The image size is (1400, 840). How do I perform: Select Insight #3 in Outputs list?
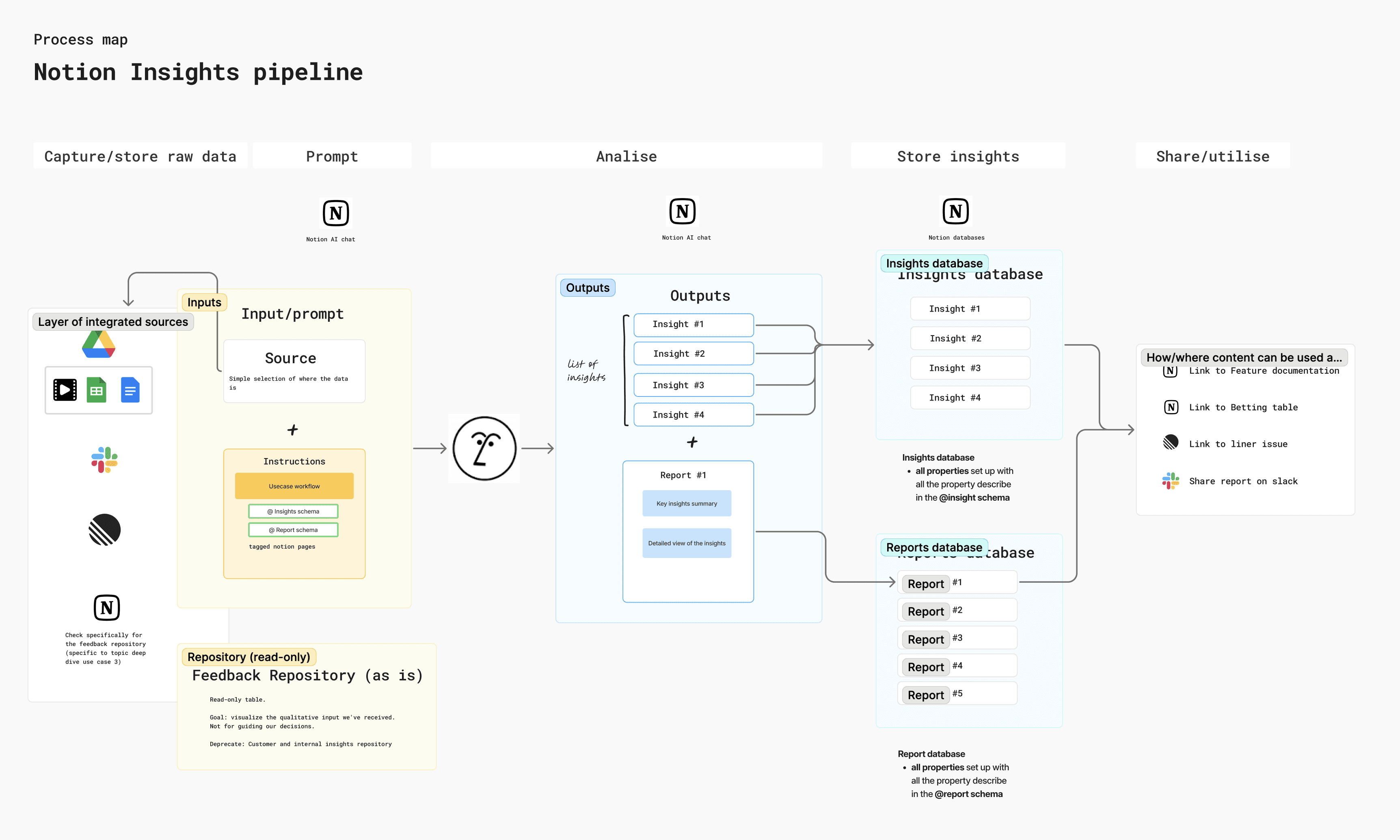[x=693, y=385]
